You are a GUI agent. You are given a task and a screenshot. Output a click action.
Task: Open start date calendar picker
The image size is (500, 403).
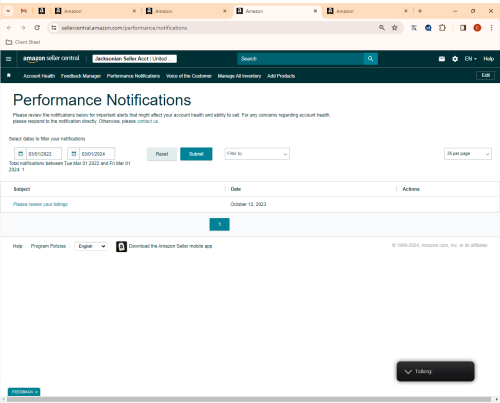point(20,154)
